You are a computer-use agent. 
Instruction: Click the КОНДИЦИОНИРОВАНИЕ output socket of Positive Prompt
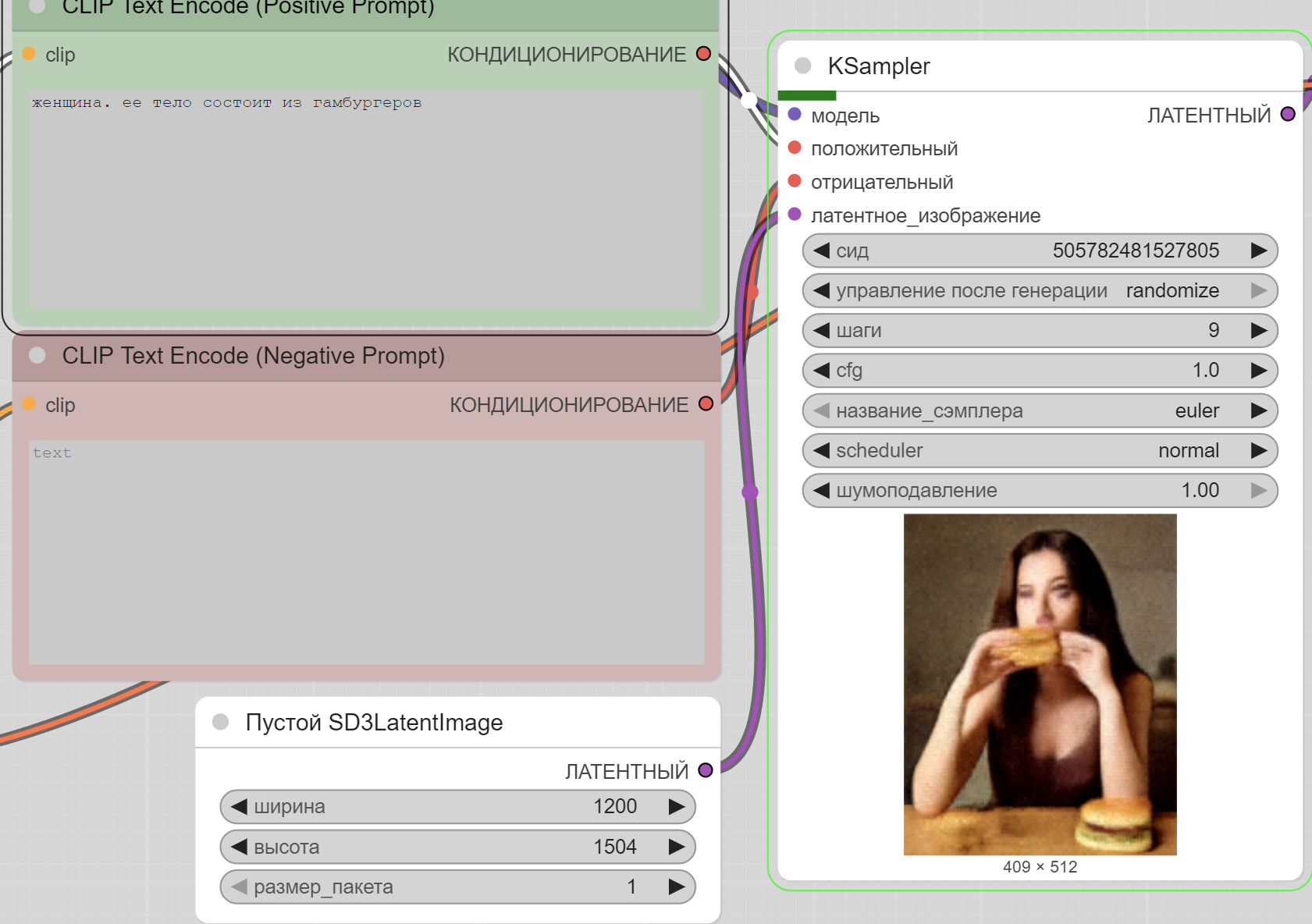[x=703, y=53]
